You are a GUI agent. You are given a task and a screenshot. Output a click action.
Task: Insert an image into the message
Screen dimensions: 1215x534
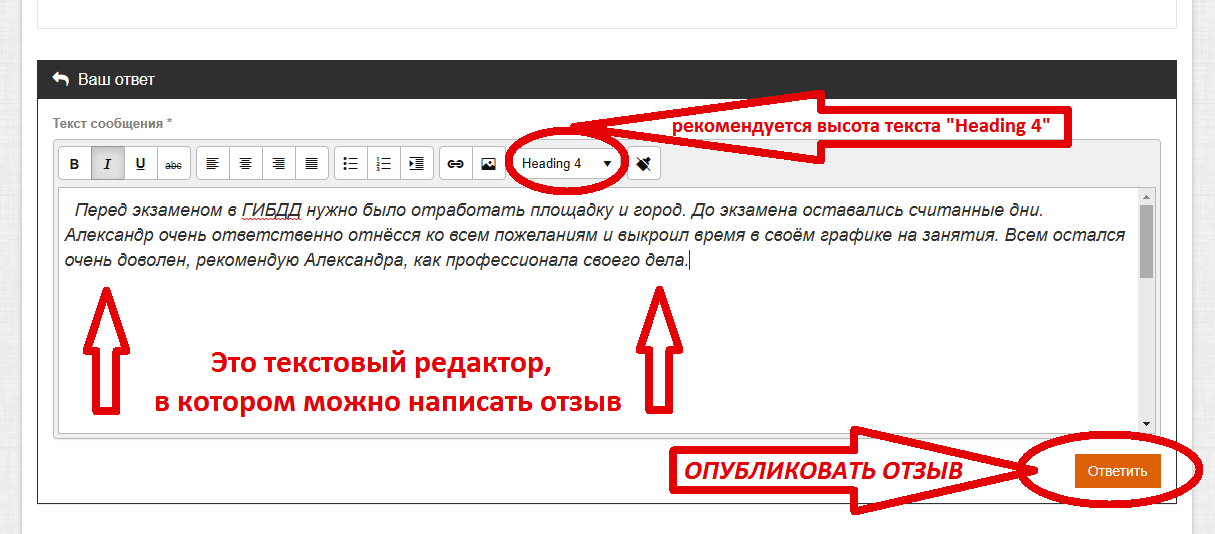(x=488, y=164)
